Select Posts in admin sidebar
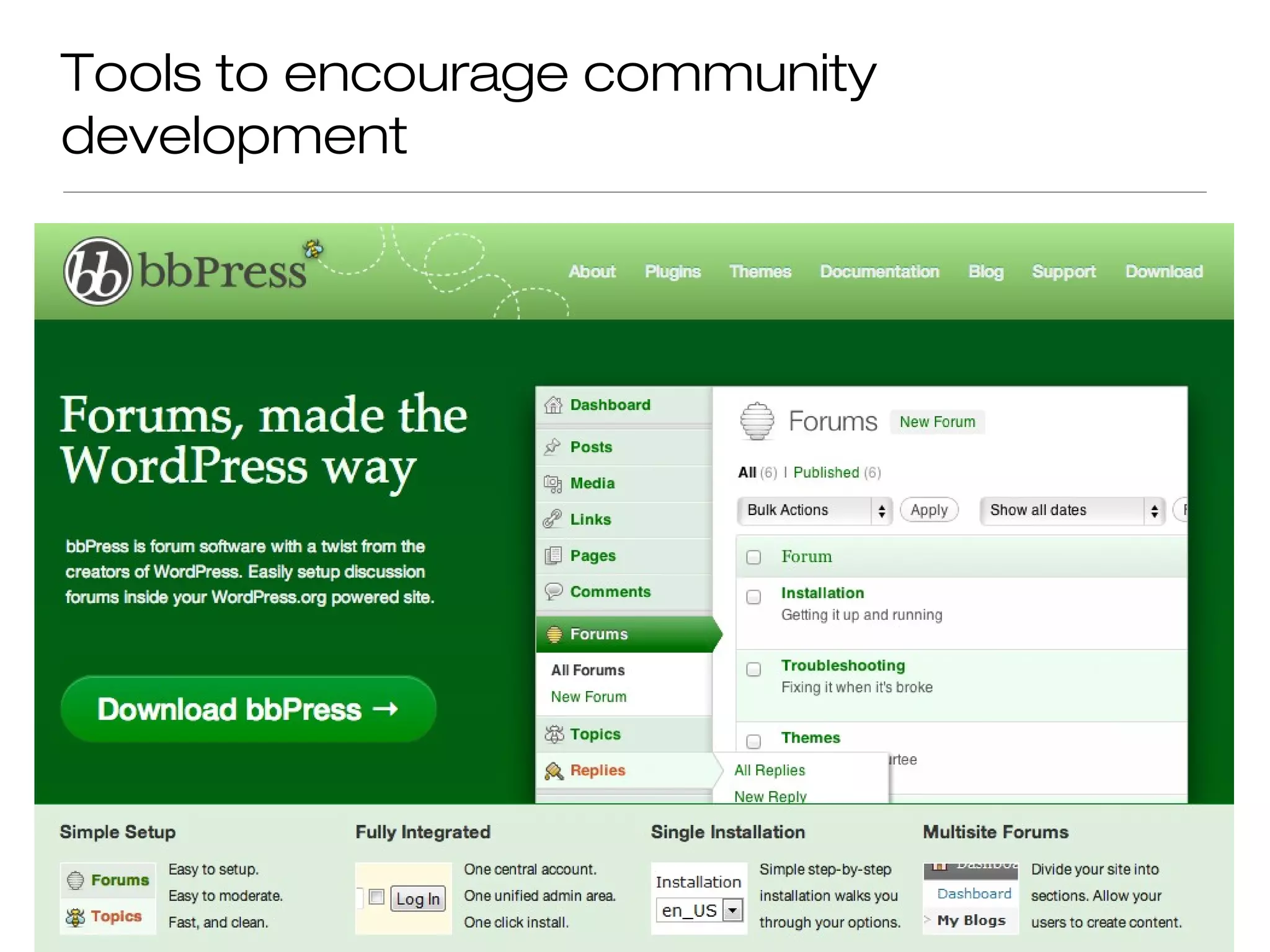Image resolution: width=1270 pixels, height=952 pixels. point(624,447)
